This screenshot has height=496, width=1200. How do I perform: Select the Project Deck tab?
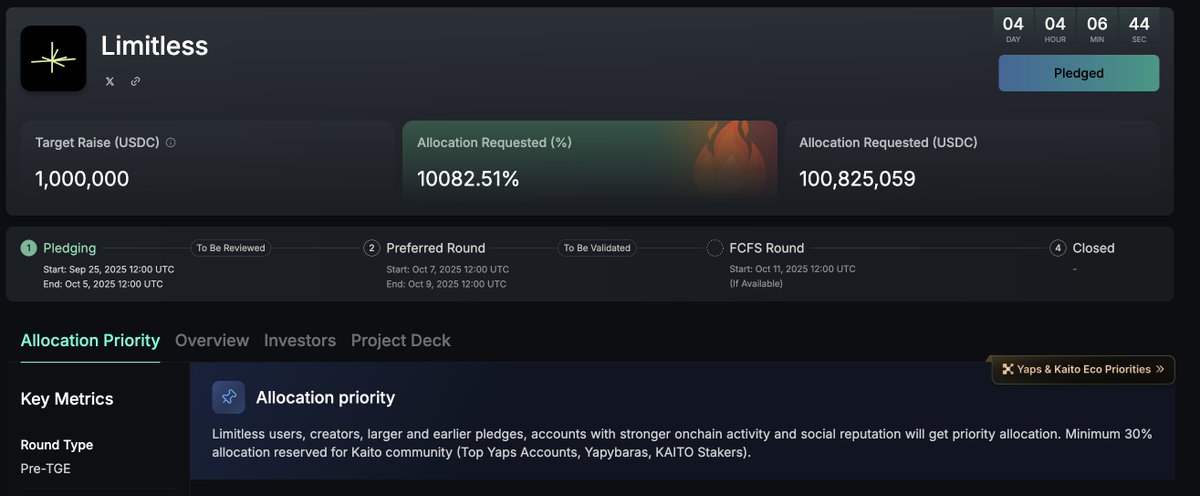pos(400,340)
